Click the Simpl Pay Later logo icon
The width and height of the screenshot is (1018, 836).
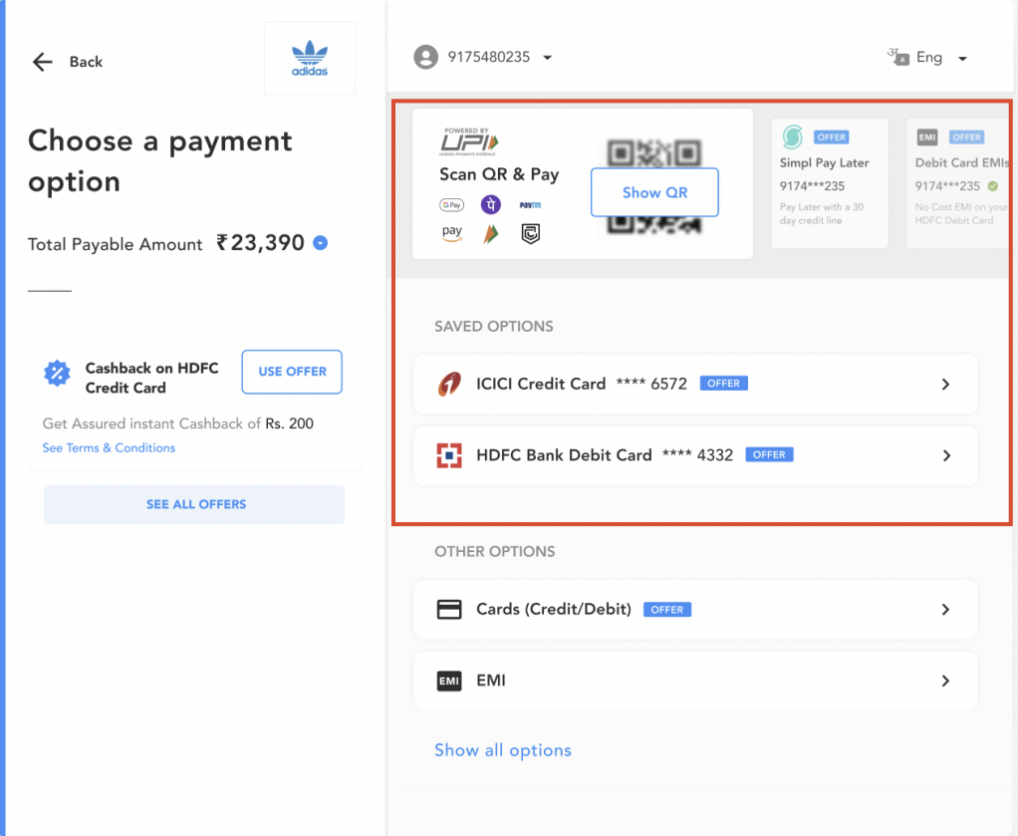(792, 137)
